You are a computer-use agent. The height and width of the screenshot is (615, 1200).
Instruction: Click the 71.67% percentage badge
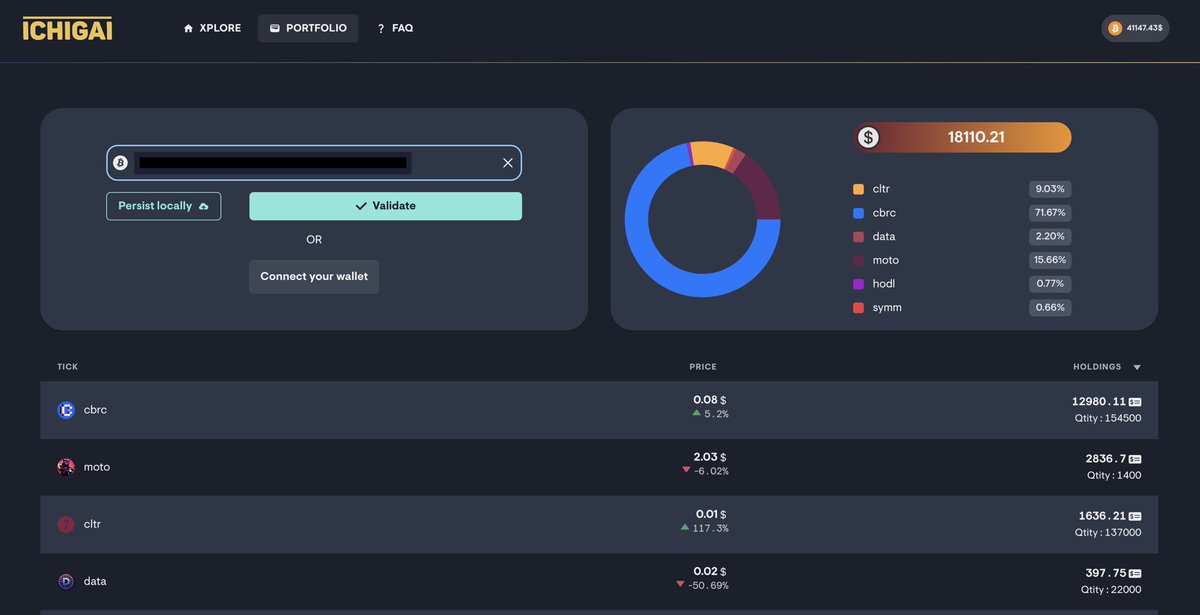(1050, 213)
